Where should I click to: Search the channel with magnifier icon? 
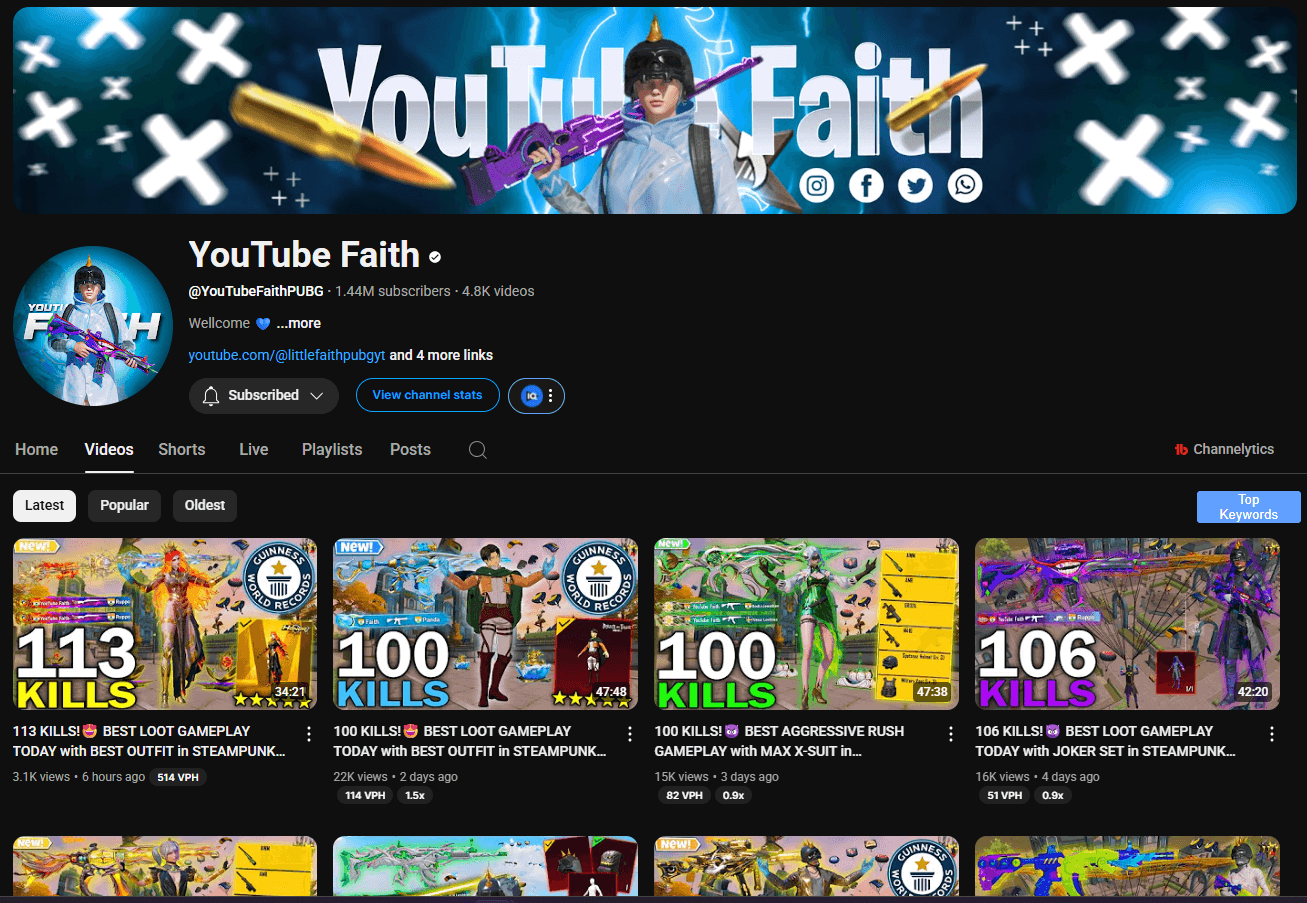point(478,450)
